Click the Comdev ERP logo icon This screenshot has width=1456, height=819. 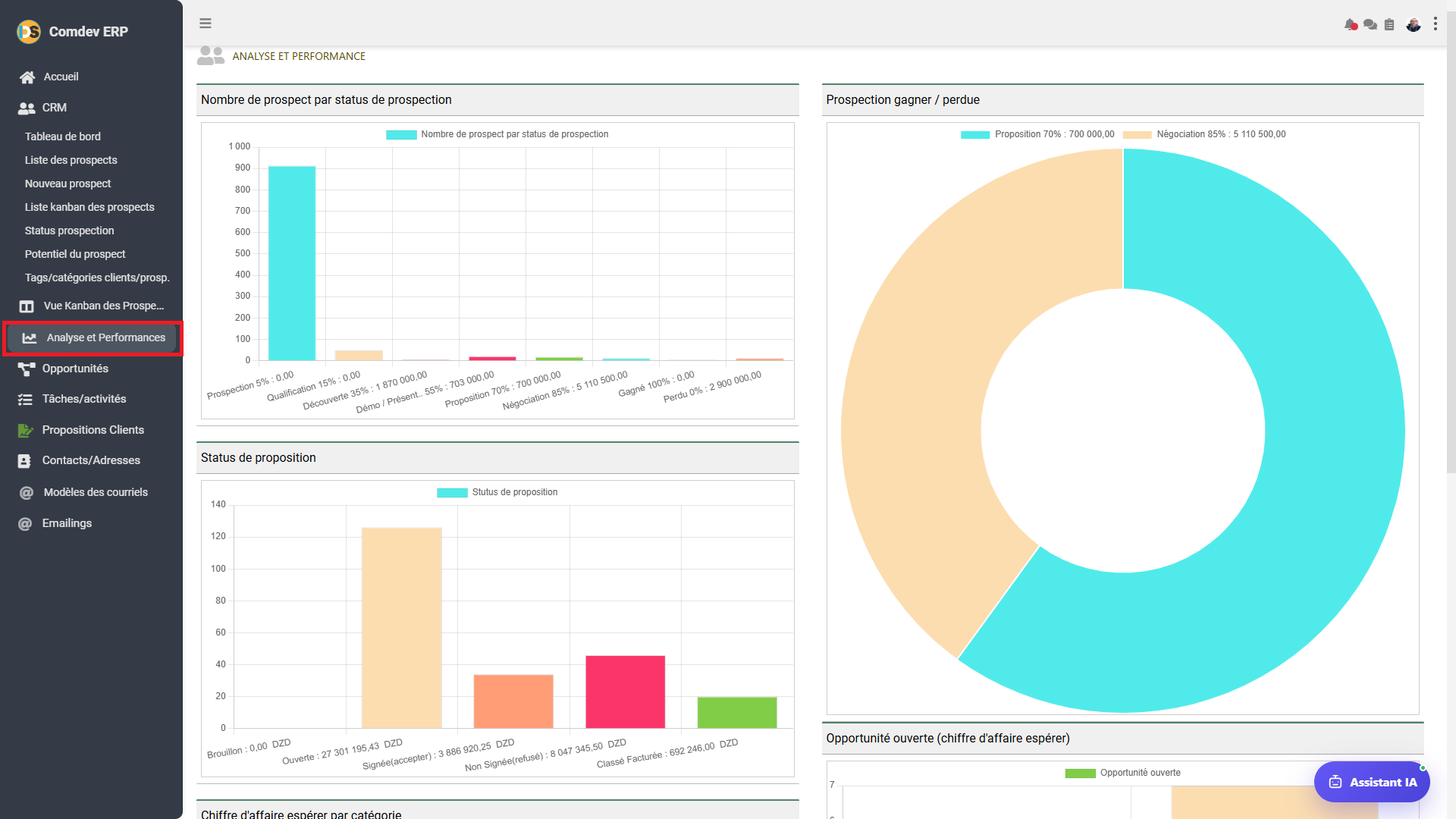(x=29, y=31)
